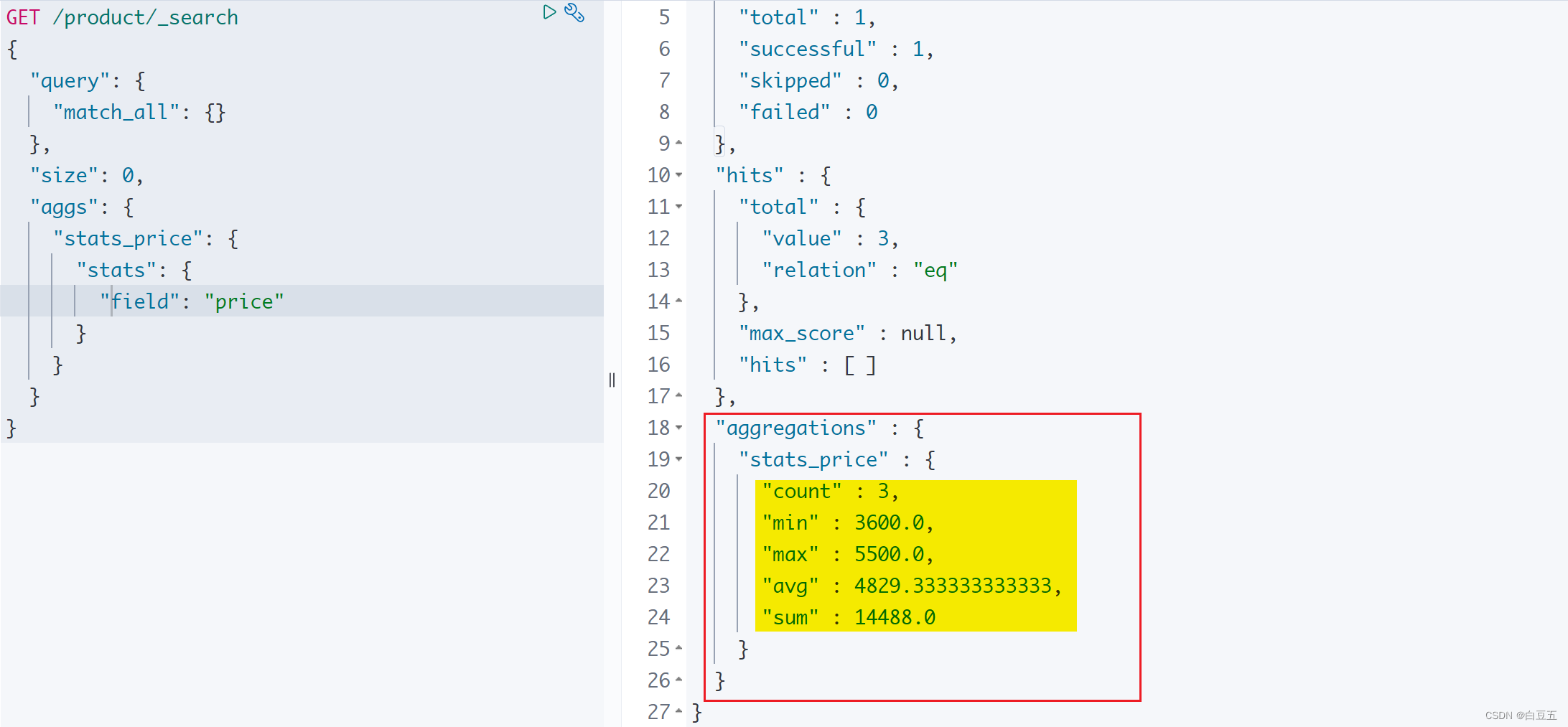Run the request with the play icon
Viewport: 1568px width, 727px height.
(x=549, y=12)
